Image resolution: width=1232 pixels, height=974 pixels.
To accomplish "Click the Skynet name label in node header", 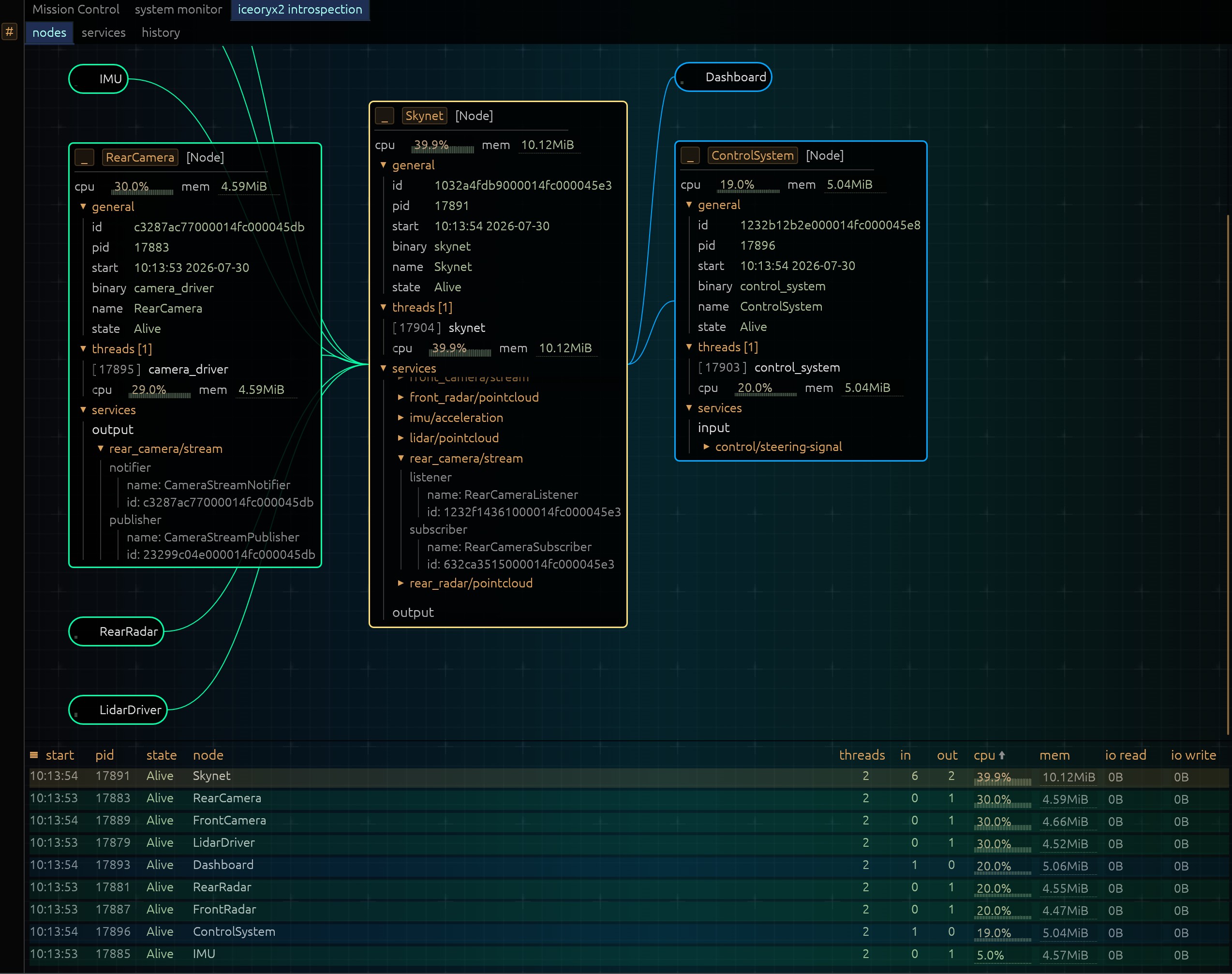I will [x=424, y=116].
